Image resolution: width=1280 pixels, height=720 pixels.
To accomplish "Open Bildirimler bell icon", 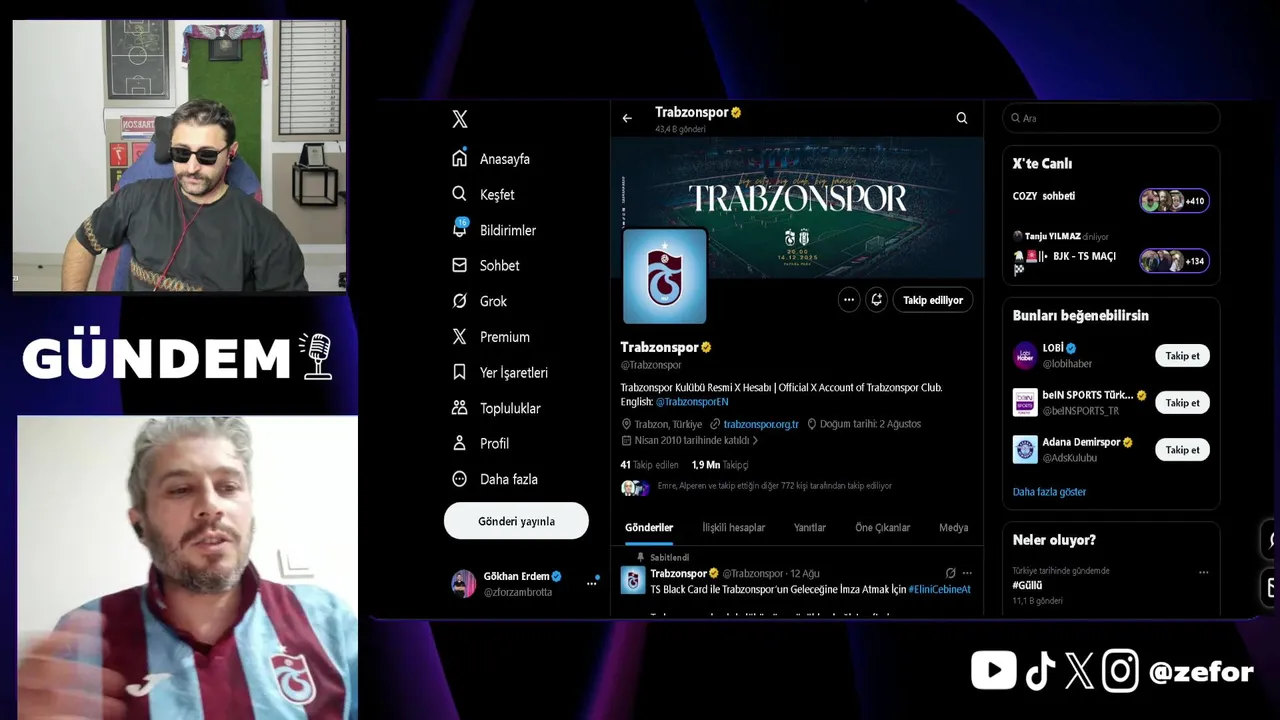I will pyautogui.click(x=460, y=229).
